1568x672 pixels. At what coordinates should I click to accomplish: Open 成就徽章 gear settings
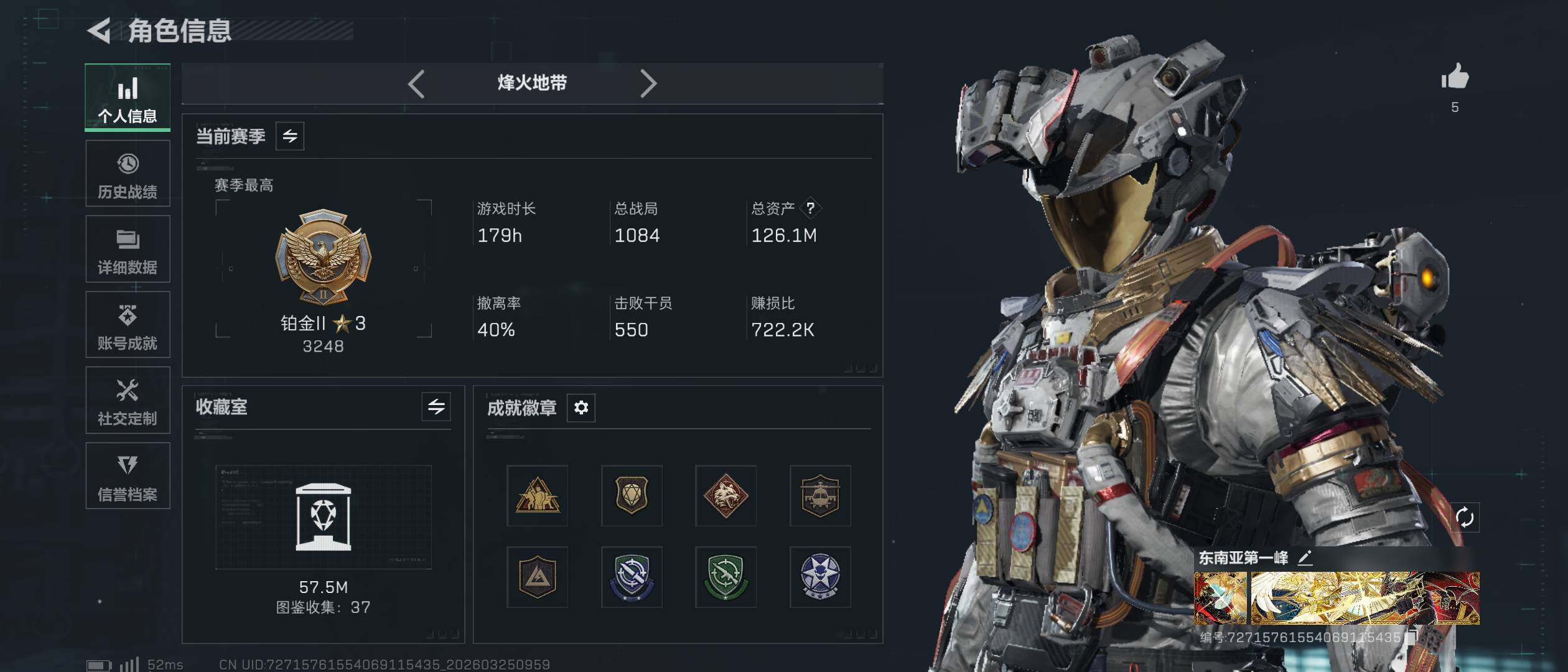point(581,408)
